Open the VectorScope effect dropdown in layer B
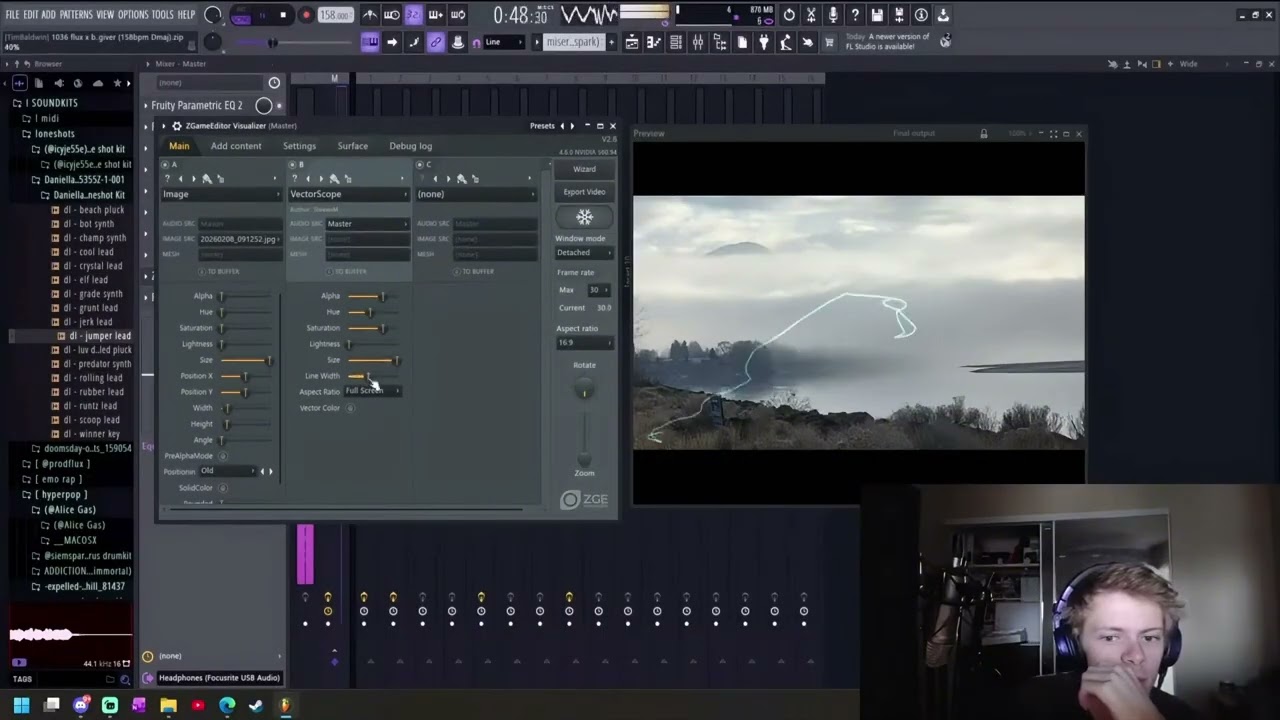This screenshot has width=1280, height=720. (349, 194)
